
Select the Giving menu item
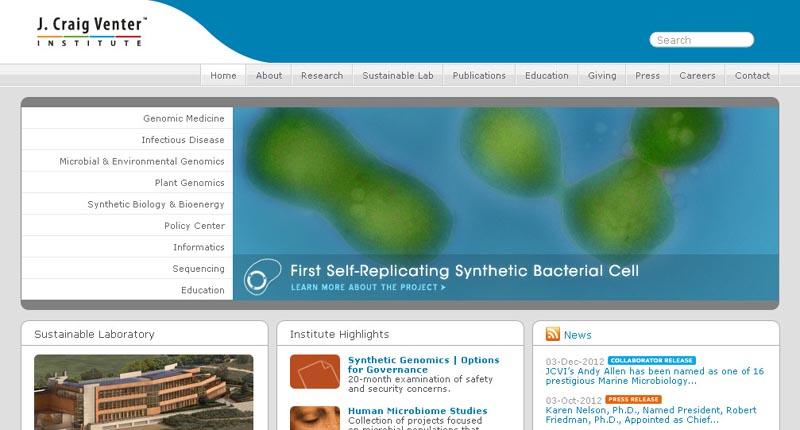coord(602,75)
